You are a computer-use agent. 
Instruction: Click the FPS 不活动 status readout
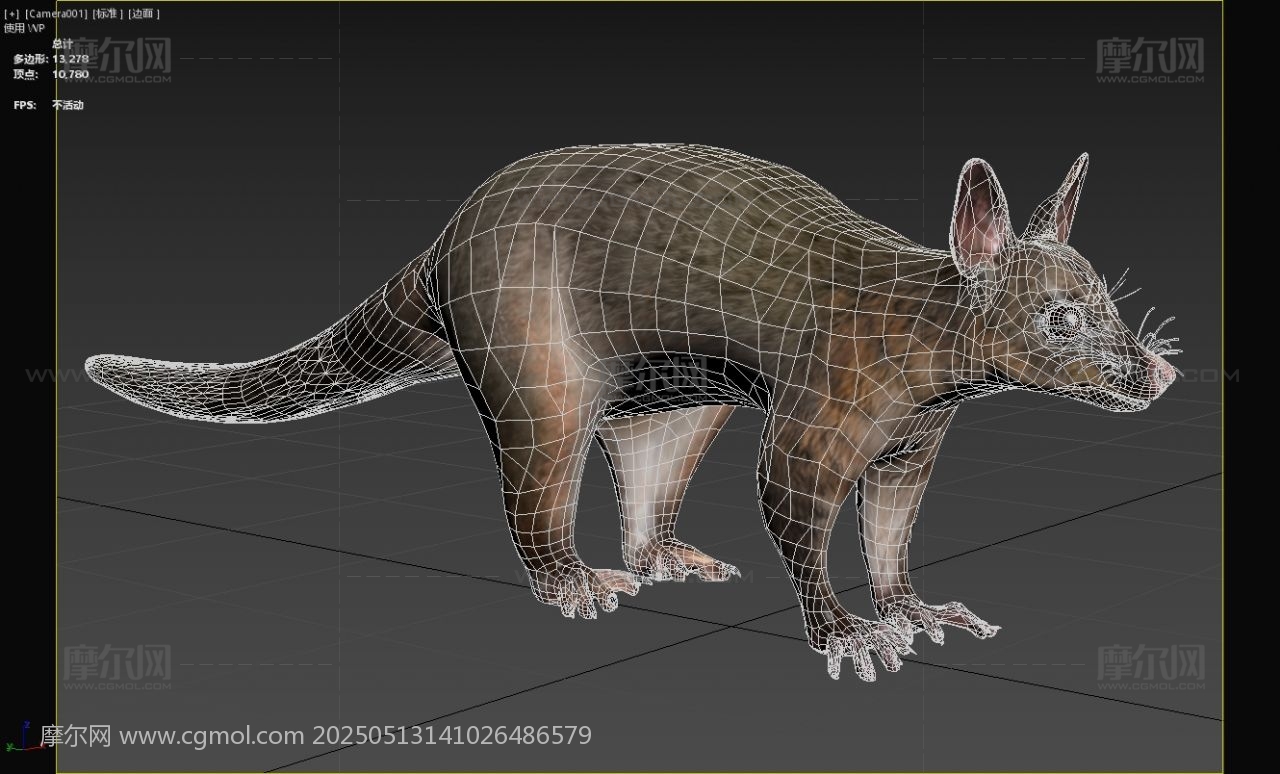coord(48,105)
